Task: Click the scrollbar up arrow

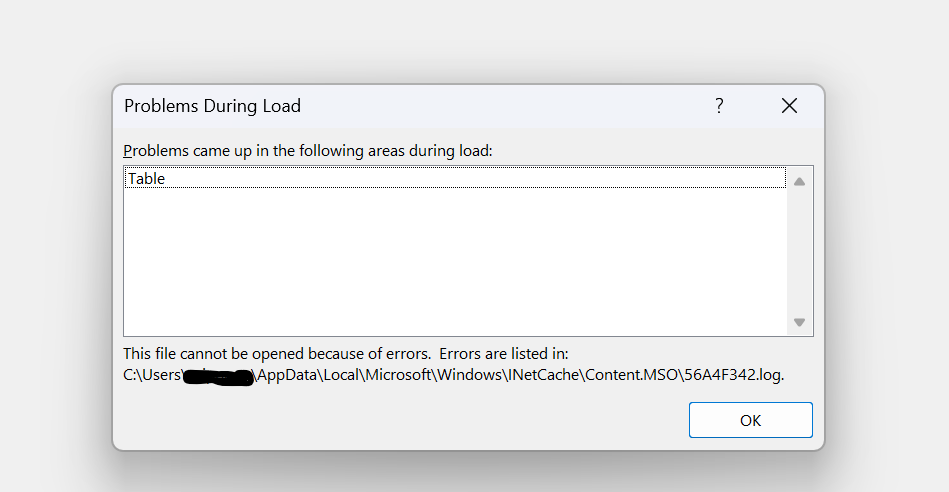Action: point(799,181)
